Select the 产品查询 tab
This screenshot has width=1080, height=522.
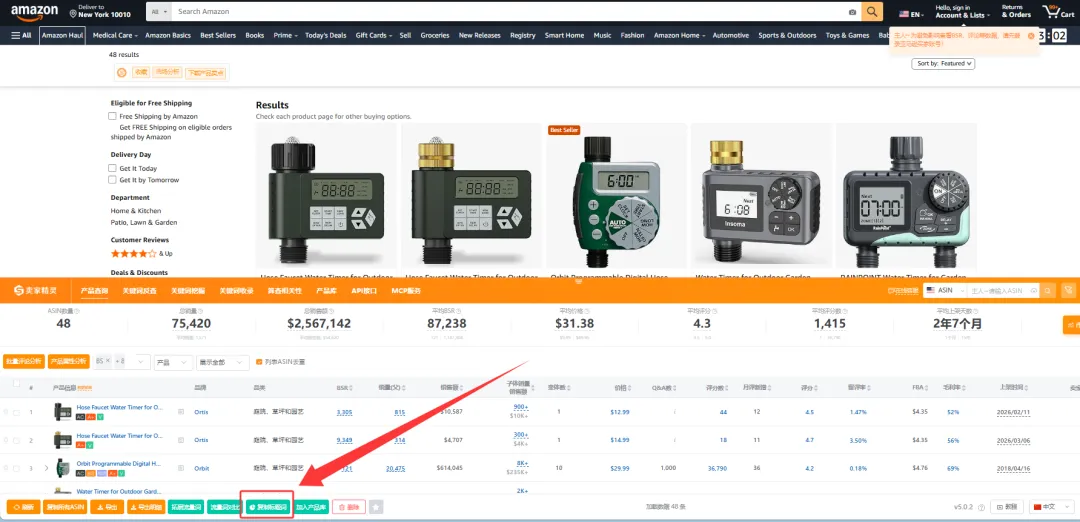point(94,291)
